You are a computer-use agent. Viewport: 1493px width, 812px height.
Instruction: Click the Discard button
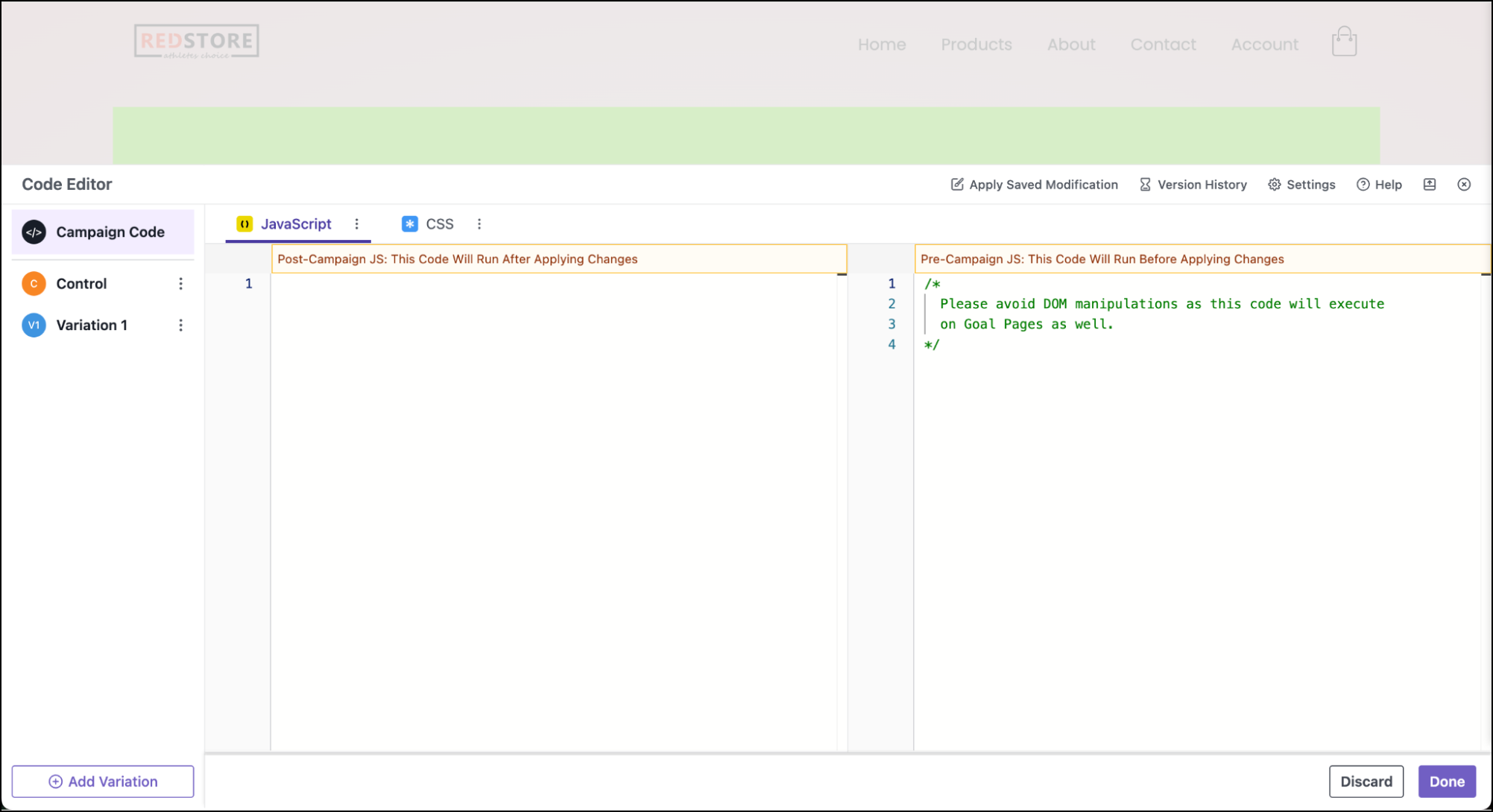point(1366,781)
